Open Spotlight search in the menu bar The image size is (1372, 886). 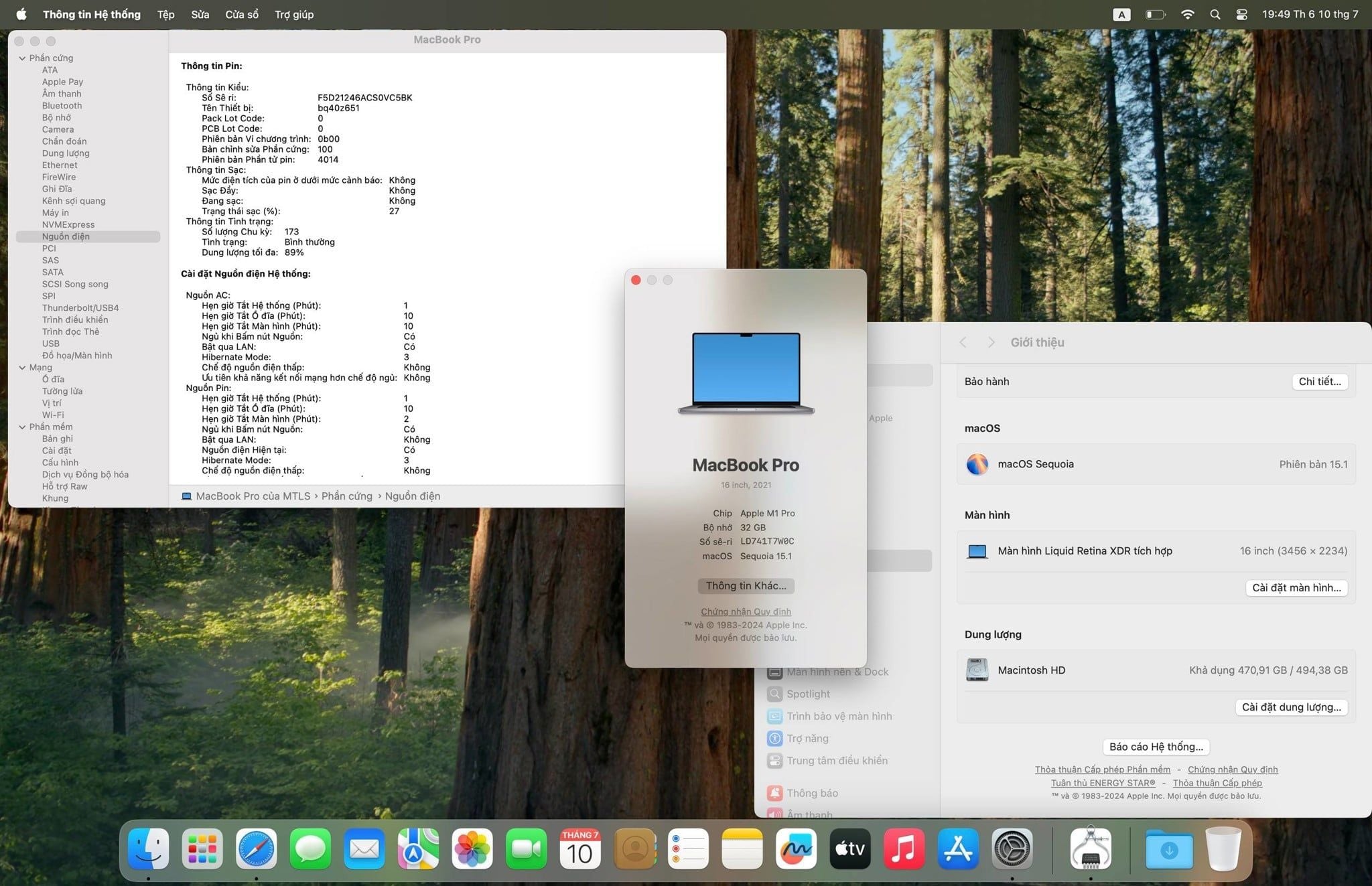pyautogui.click(x=1215, y=14)
